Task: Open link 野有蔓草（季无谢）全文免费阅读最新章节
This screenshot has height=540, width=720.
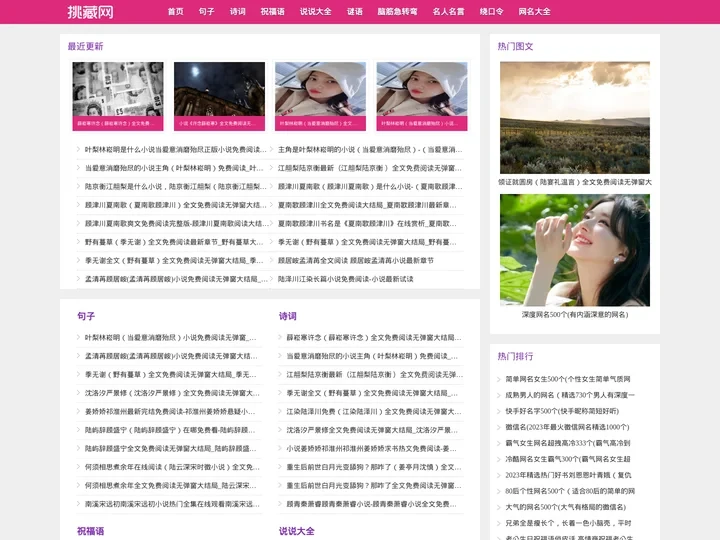Action: 174,242
